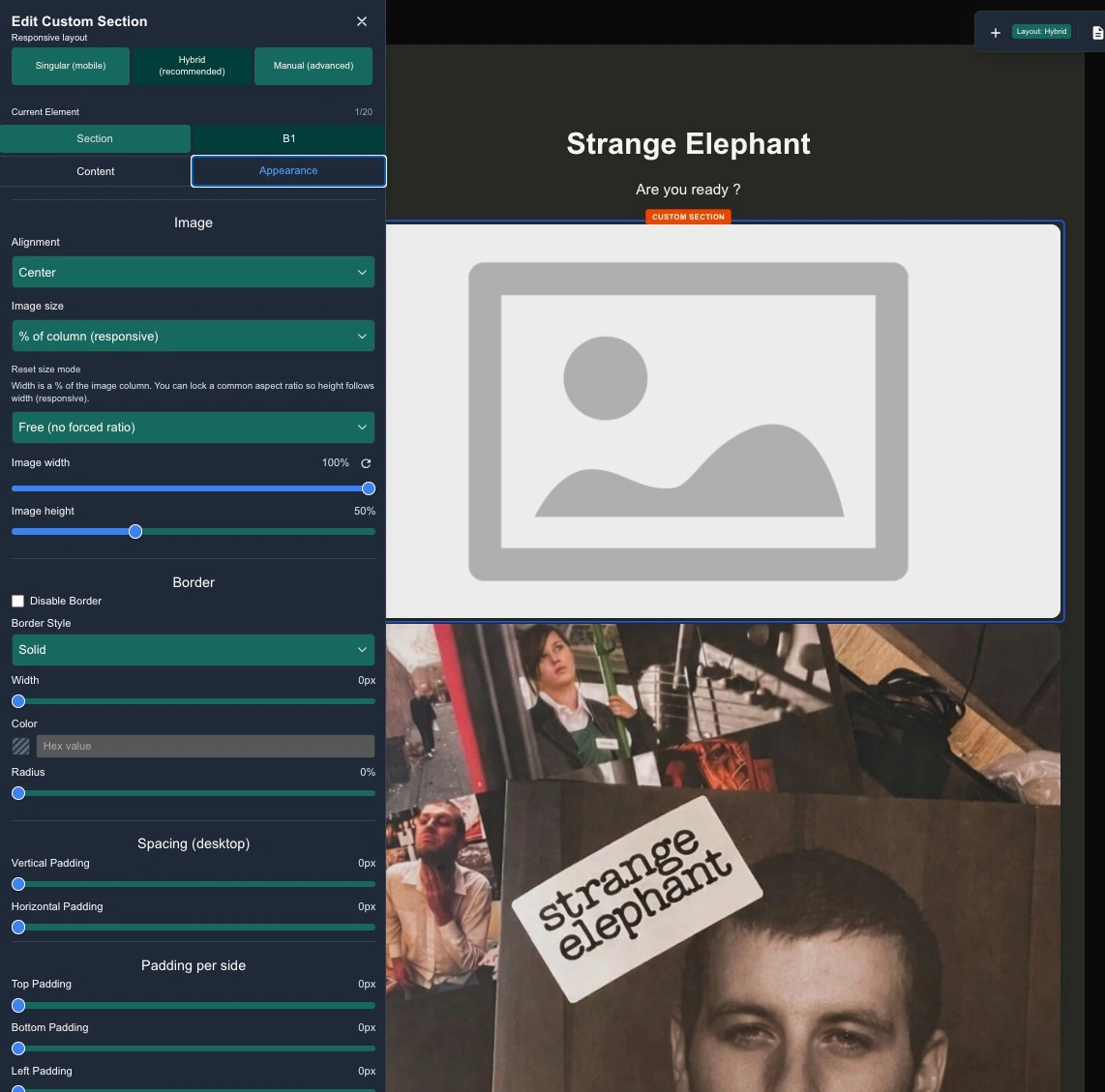Focus the Hex value color input
The width and height of the screenshot is (1105, 1092).
point(205,746)
